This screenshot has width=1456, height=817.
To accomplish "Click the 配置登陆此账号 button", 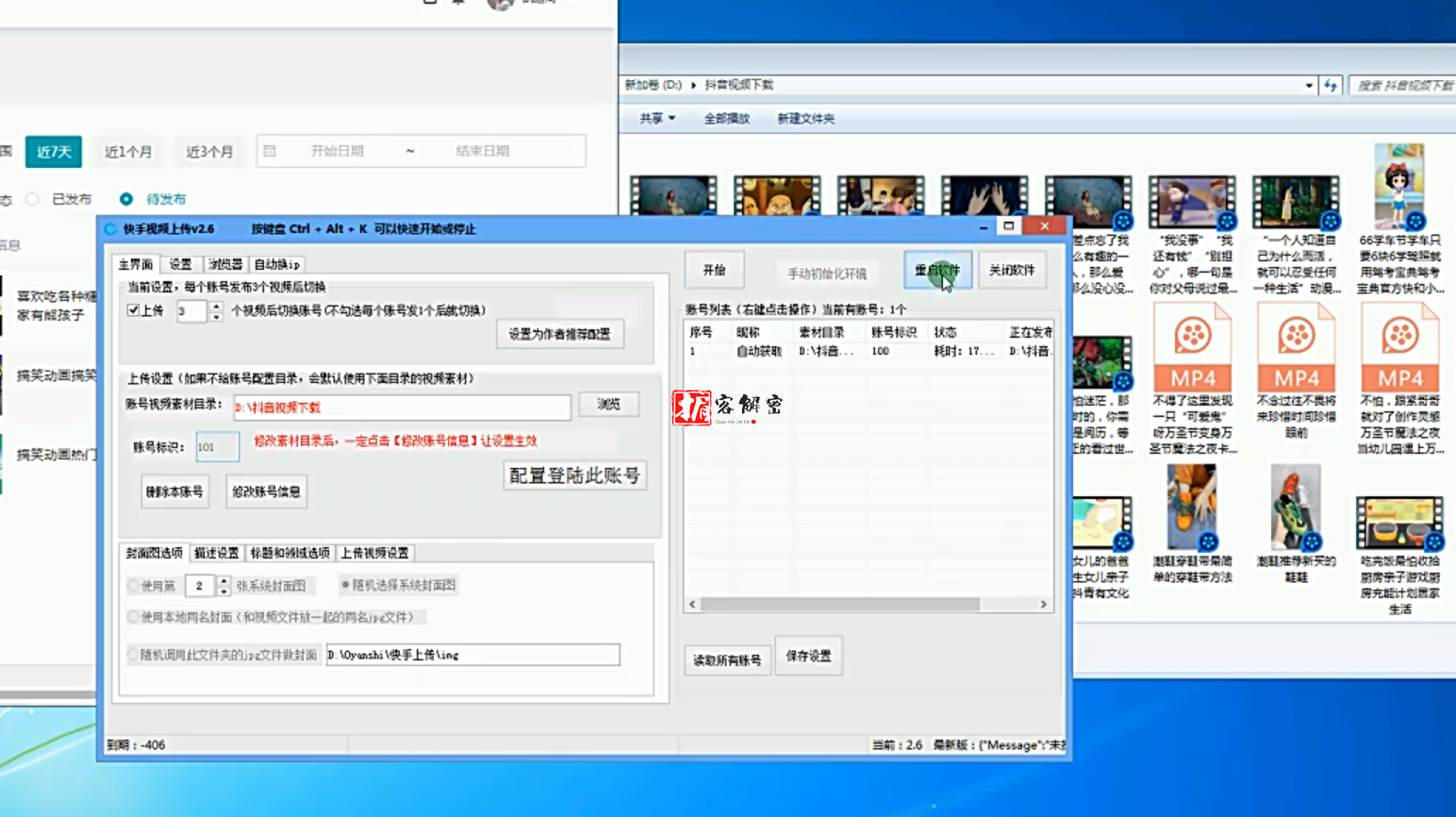I will tap(575, 475).
